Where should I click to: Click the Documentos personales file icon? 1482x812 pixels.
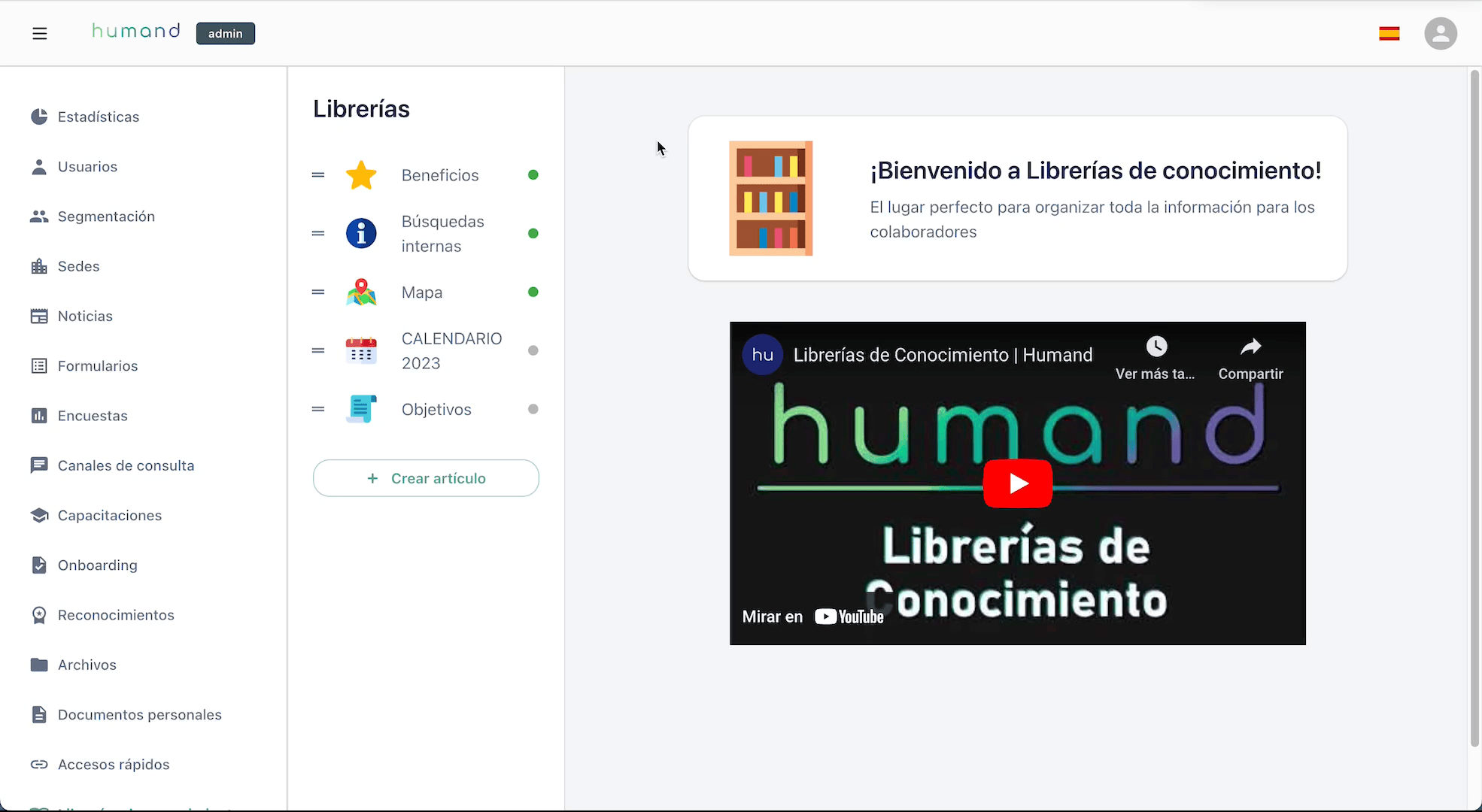(x=39, y=714)
